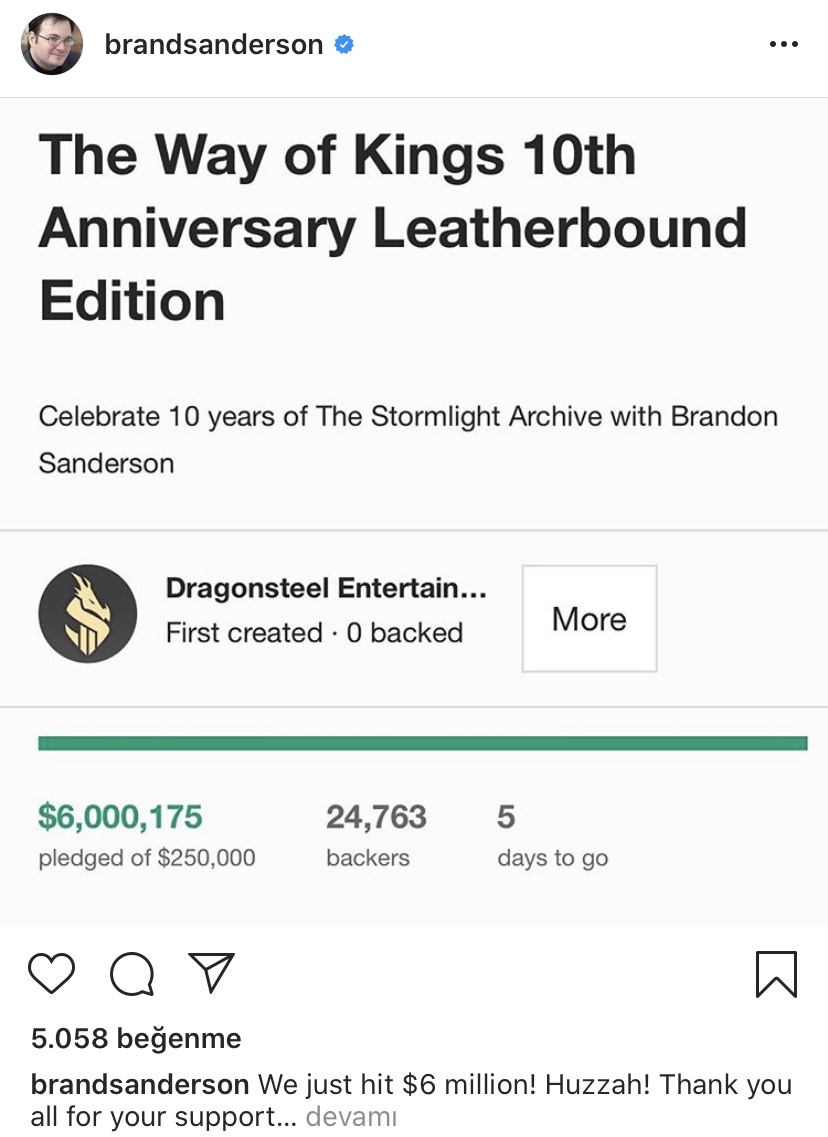Open the three-dot post options menu
Image resolution: width=828 pixels, height=1137 pixels.
pyautogui.click(x=783, y=45)
